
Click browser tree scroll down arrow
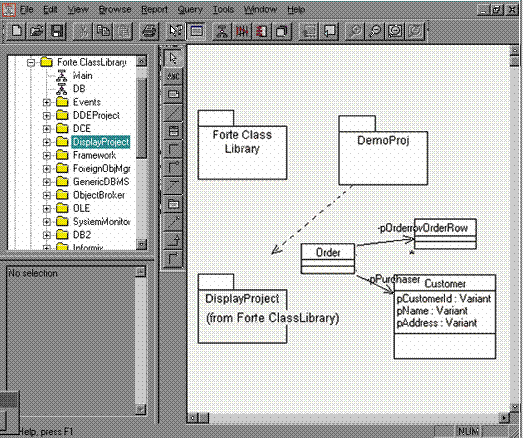141,245
